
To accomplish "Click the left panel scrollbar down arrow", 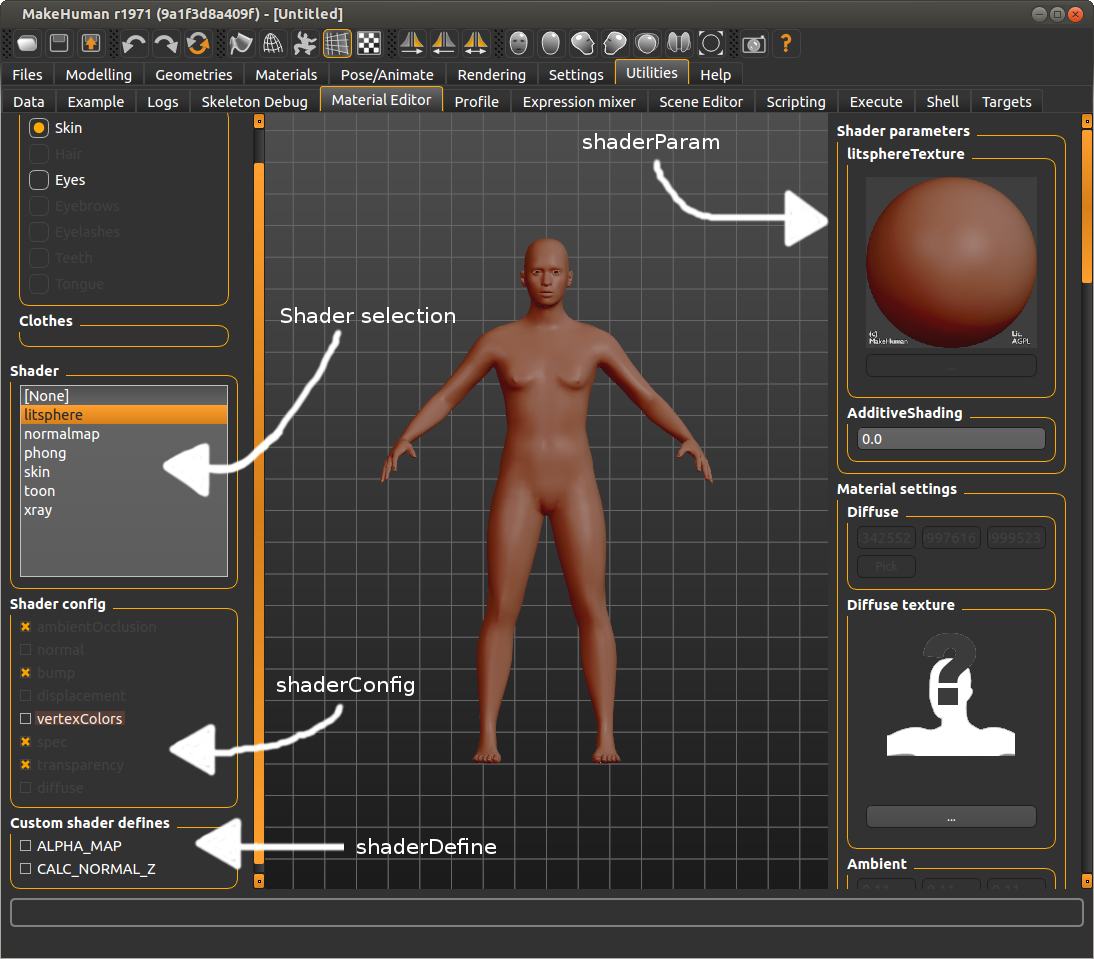I will point(259,881).
